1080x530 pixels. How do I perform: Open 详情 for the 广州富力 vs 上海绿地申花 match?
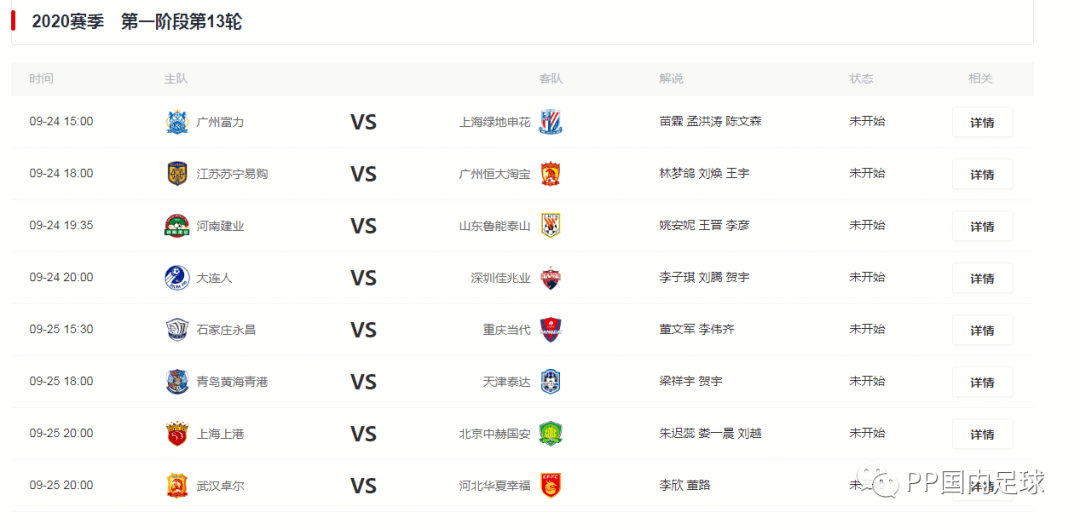tap(982, 123)
